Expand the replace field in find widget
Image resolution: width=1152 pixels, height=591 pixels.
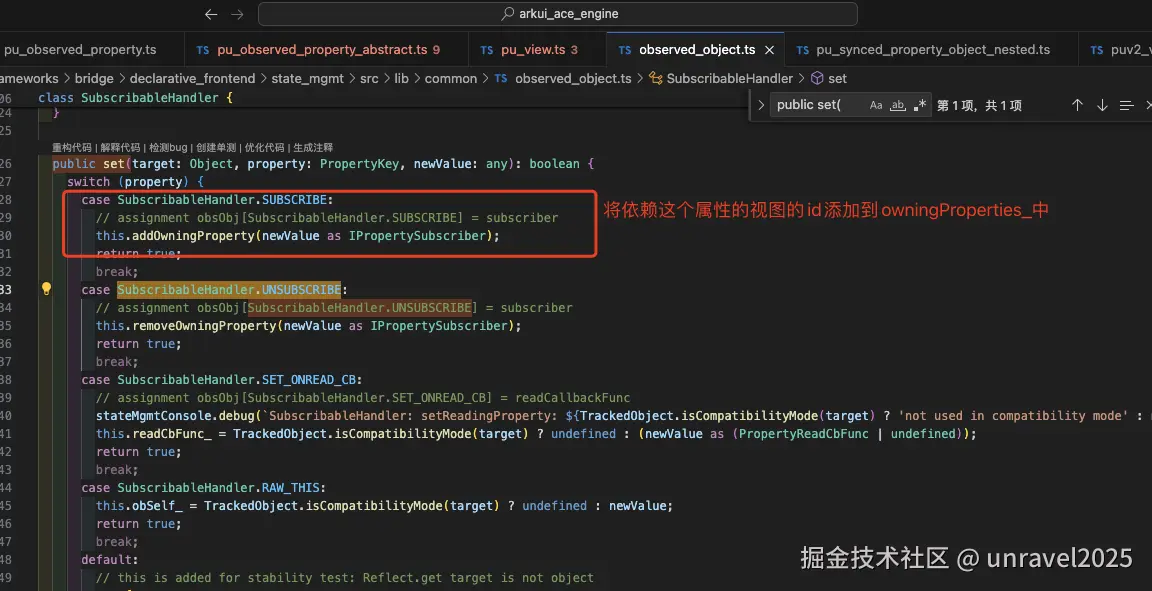point(761,105)
